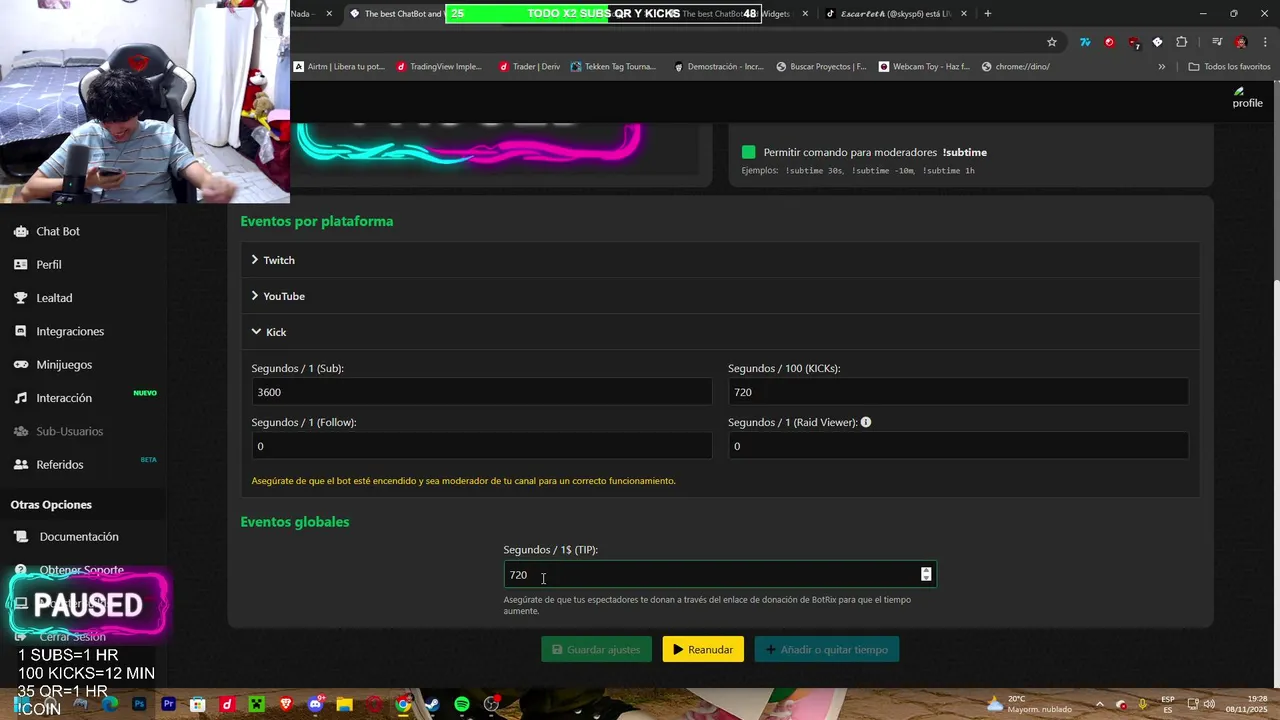Expand the YouTube platform section
This screenshot has width=1280, height=720.
(720, 296)
